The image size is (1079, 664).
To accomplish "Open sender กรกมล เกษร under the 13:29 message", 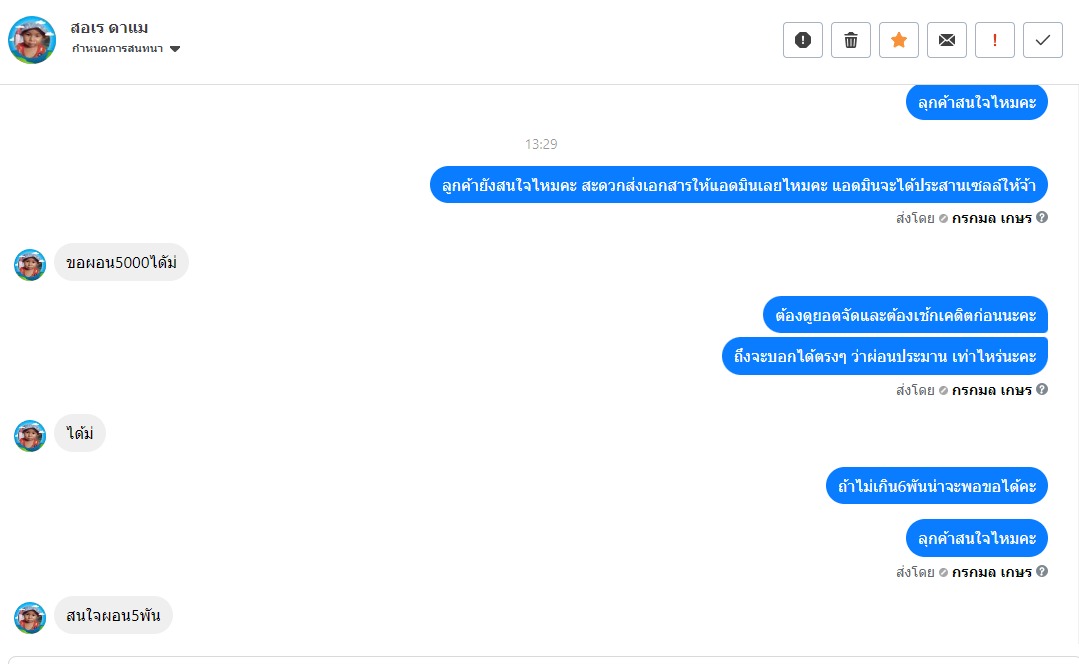I will click(991, 217).
